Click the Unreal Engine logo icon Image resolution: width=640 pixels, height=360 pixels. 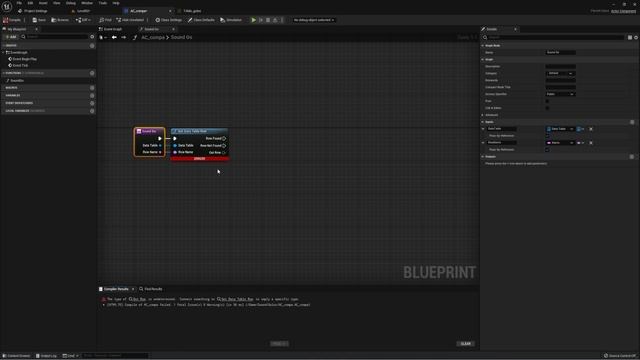[x=7, y=7]
